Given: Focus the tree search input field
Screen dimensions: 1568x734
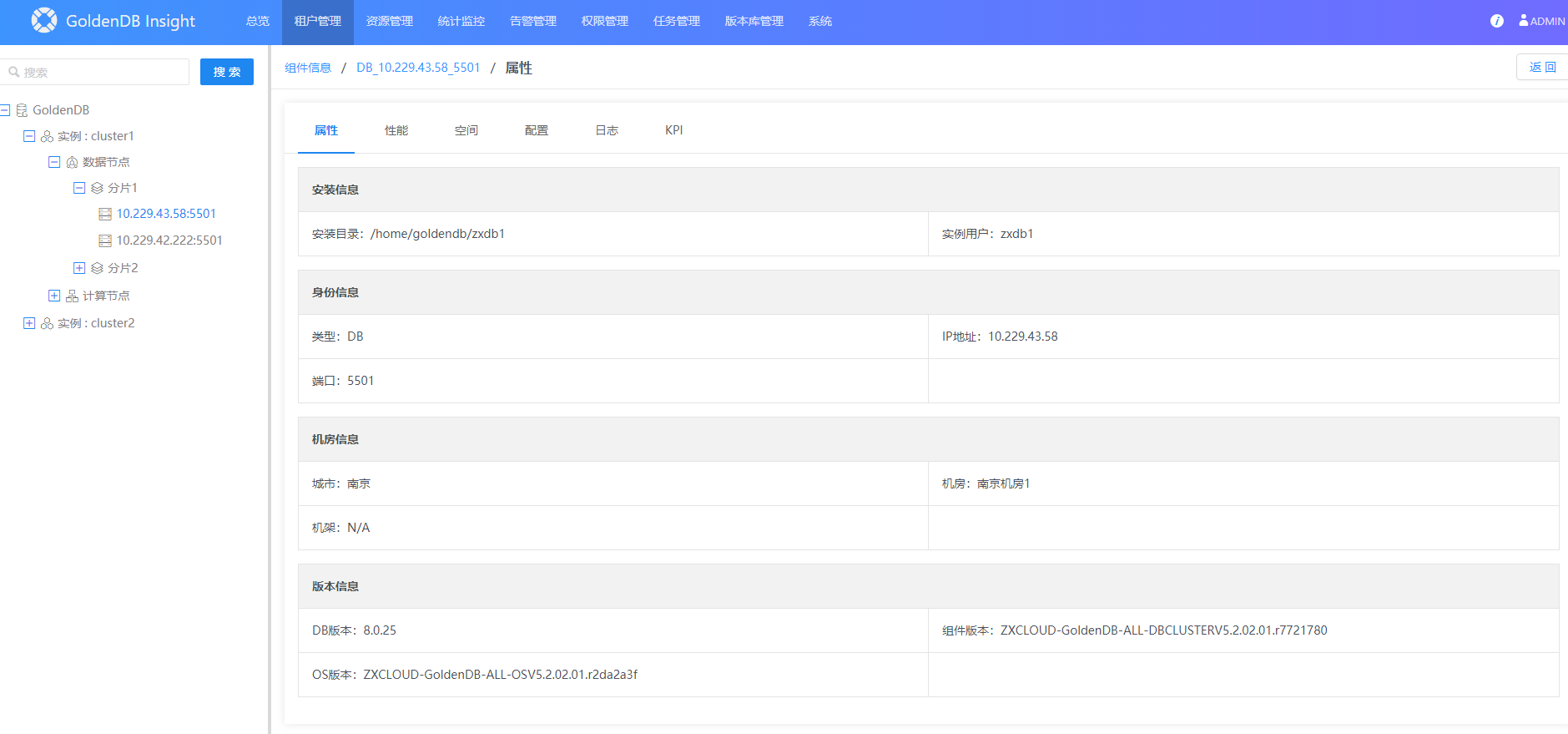Looking at the screenshot, I should pyautogui.click(x=95, y=72).
